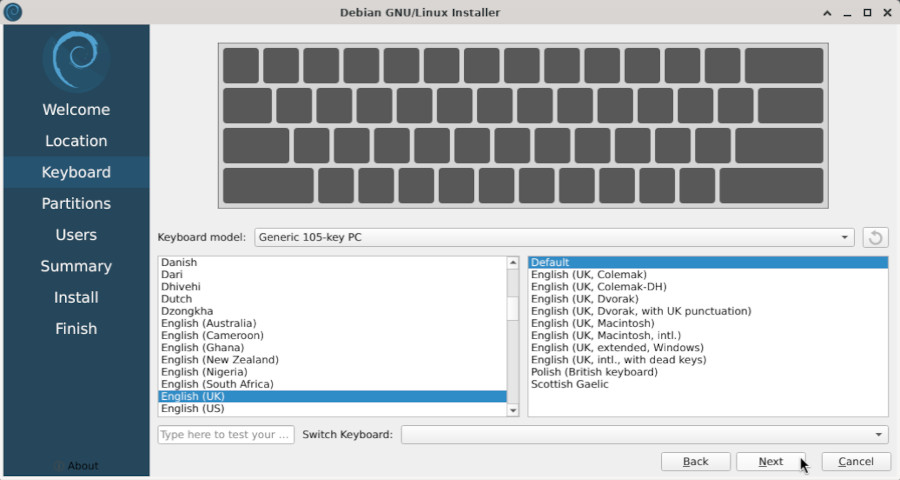Screen dimensions: 900x480
Task: Select English (UK, Dvorak) variant
Action: [708, 299]
